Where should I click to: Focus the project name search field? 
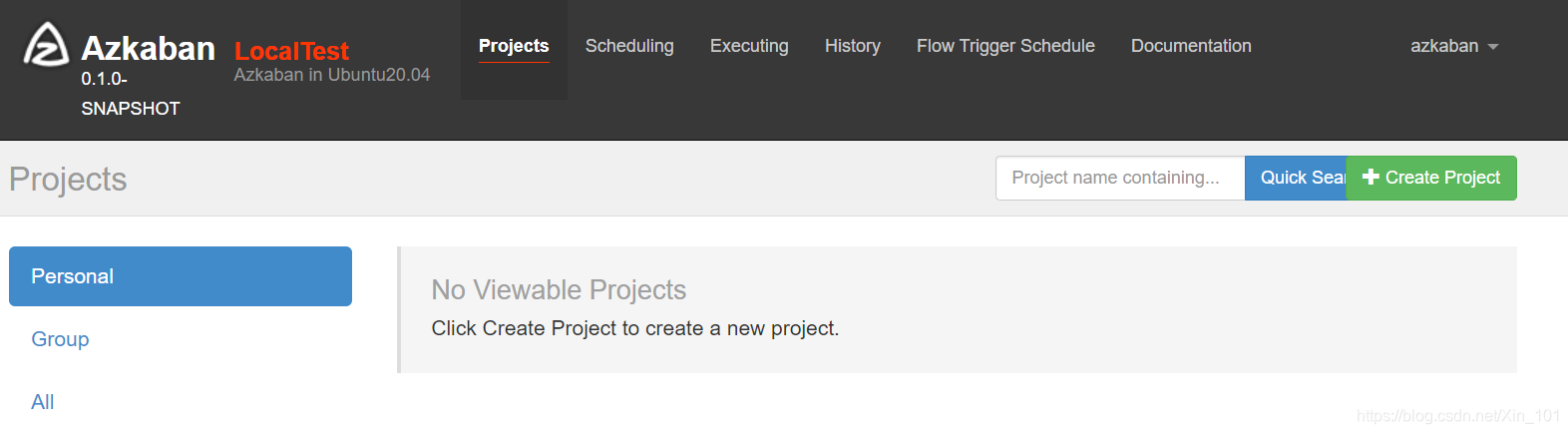(x=1120, y=178)
